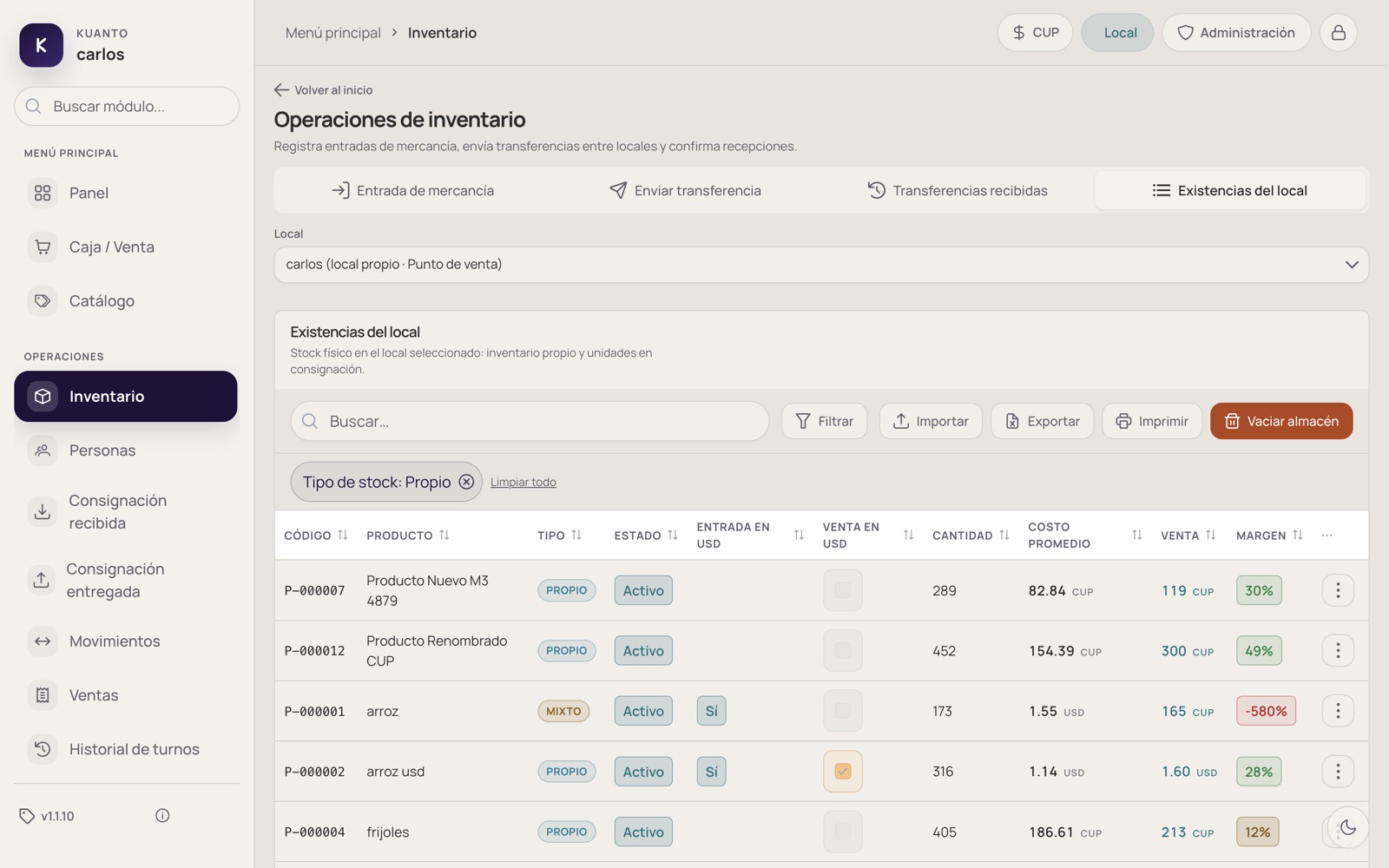The width and height of the screenshot is (1389, 868).
Task: Toggle Venta en USD checkbox for P-000007
Action: [842, 590]
